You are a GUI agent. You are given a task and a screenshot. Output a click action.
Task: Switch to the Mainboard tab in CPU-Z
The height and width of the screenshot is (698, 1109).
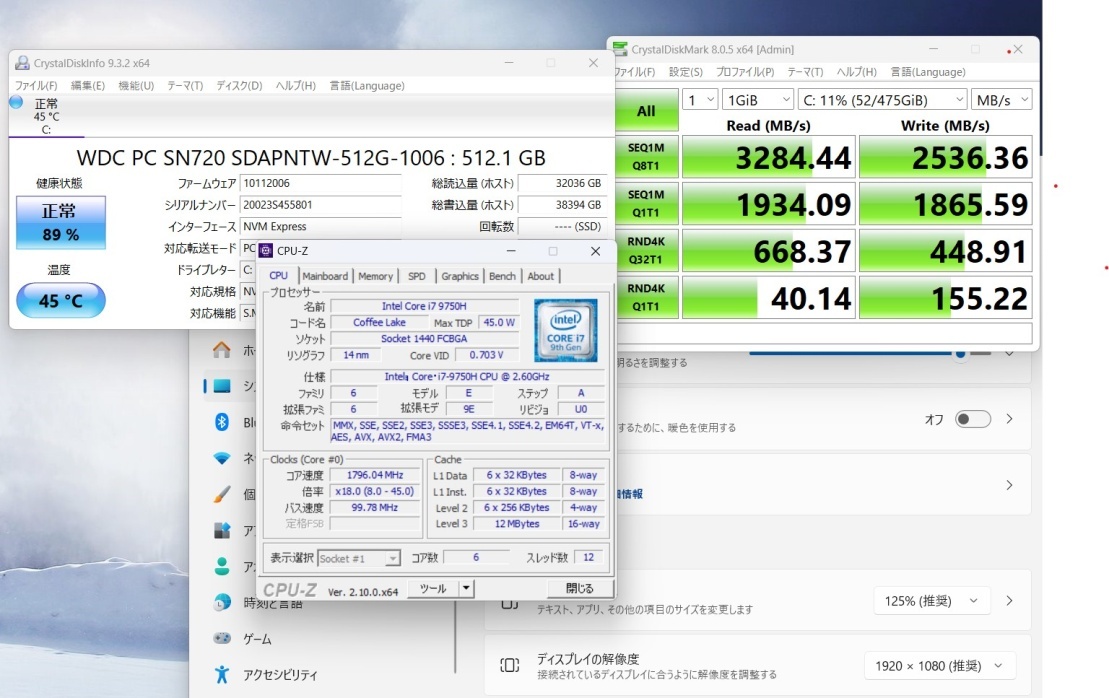click(325, 276)
